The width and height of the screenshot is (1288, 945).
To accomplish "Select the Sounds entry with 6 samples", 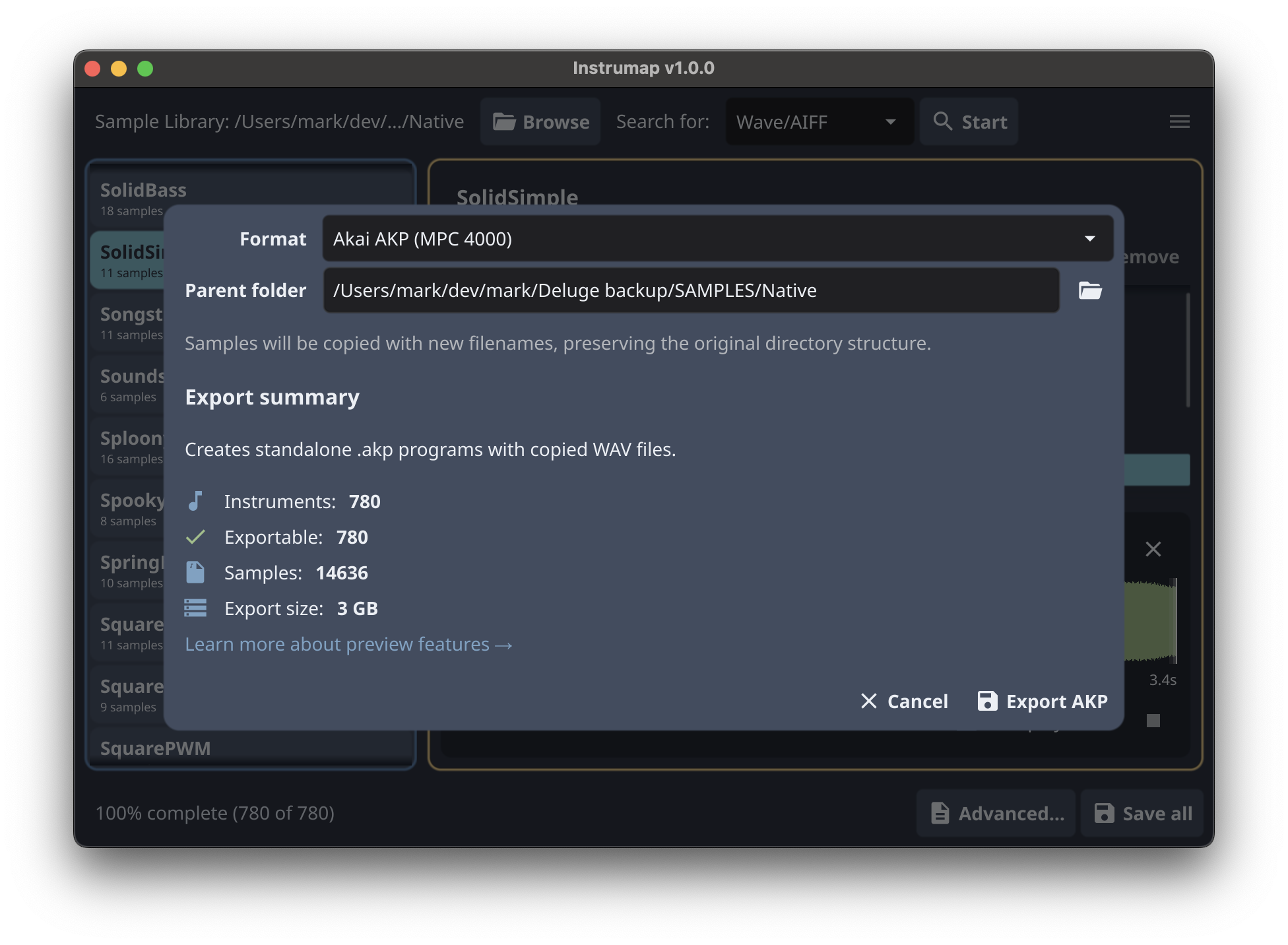I will point(128,385).
